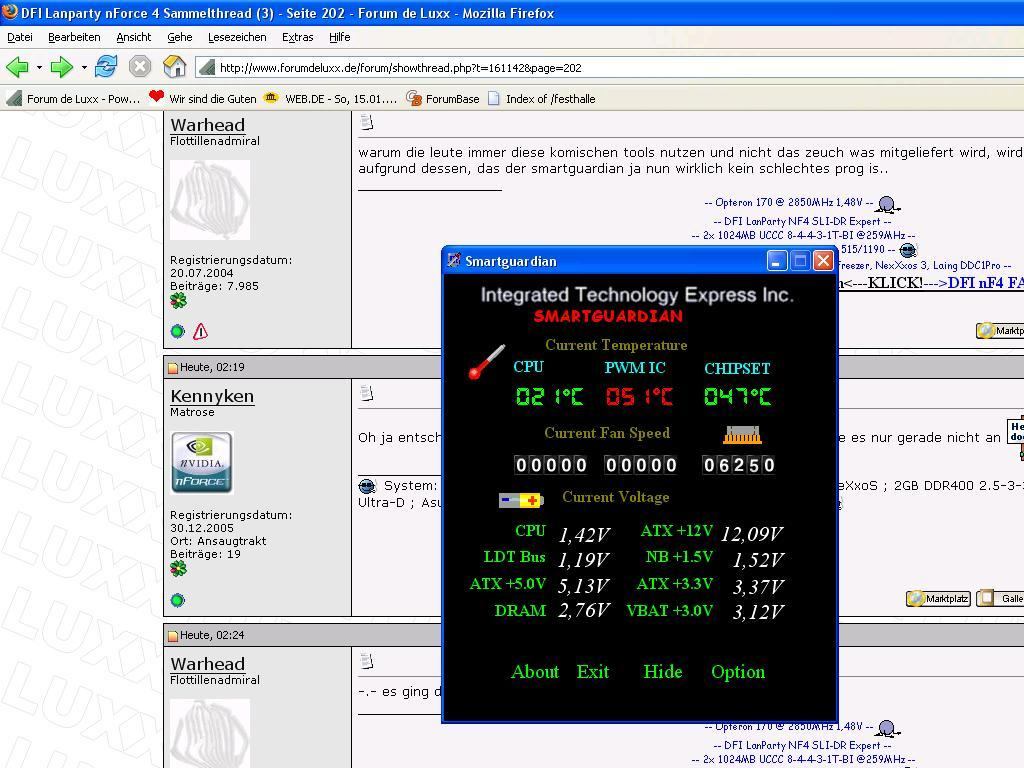
Task: Click the grayed Stop loading button
Action: pos(140,67)
